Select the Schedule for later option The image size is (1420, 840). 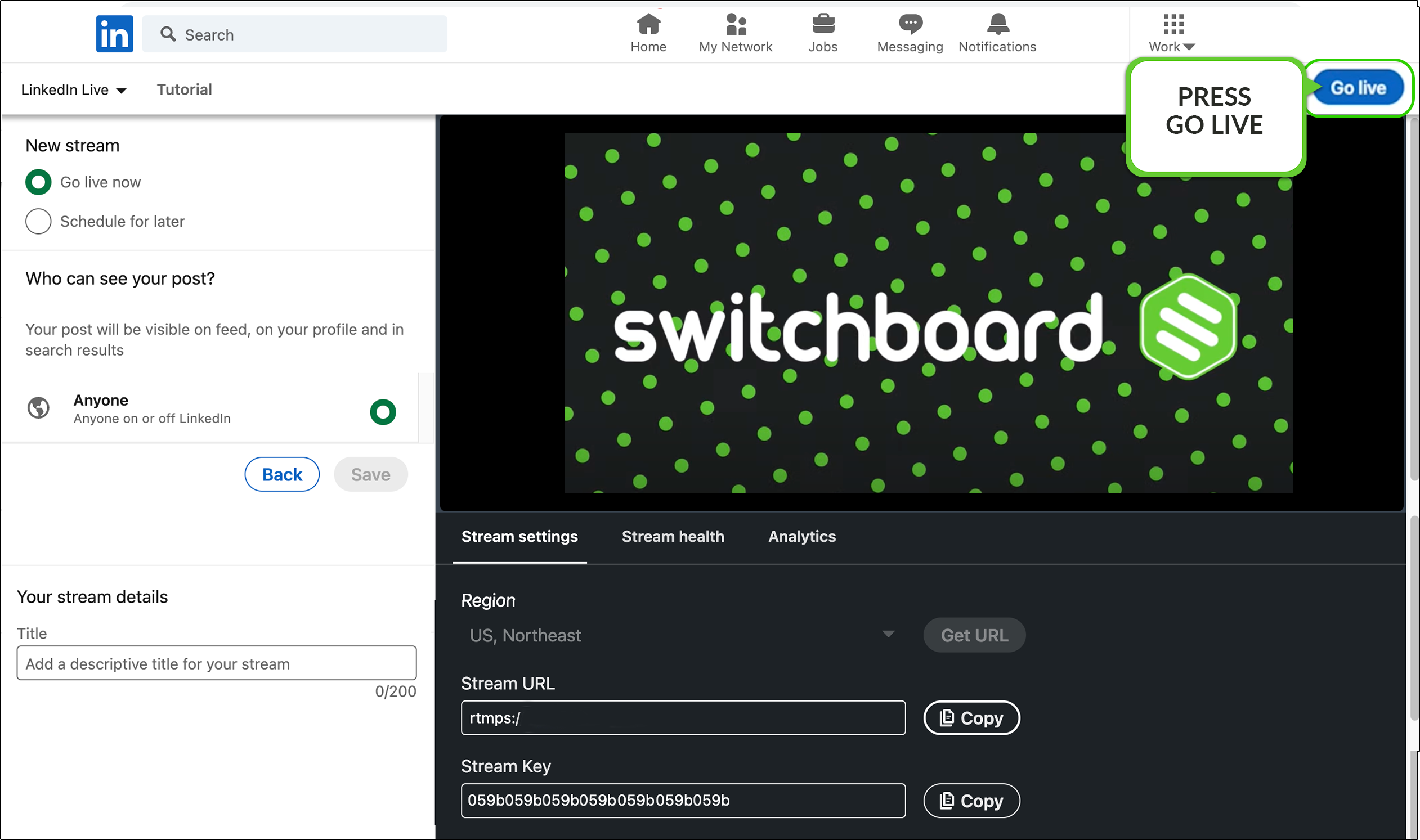pyautogui.click(x=38, y=221)
